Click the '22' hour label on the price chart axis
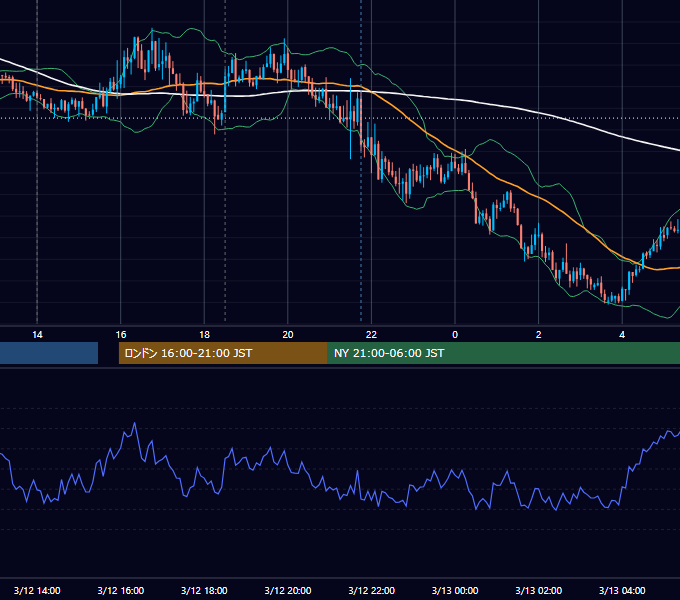The image size is (680, 600). point(371,335)
